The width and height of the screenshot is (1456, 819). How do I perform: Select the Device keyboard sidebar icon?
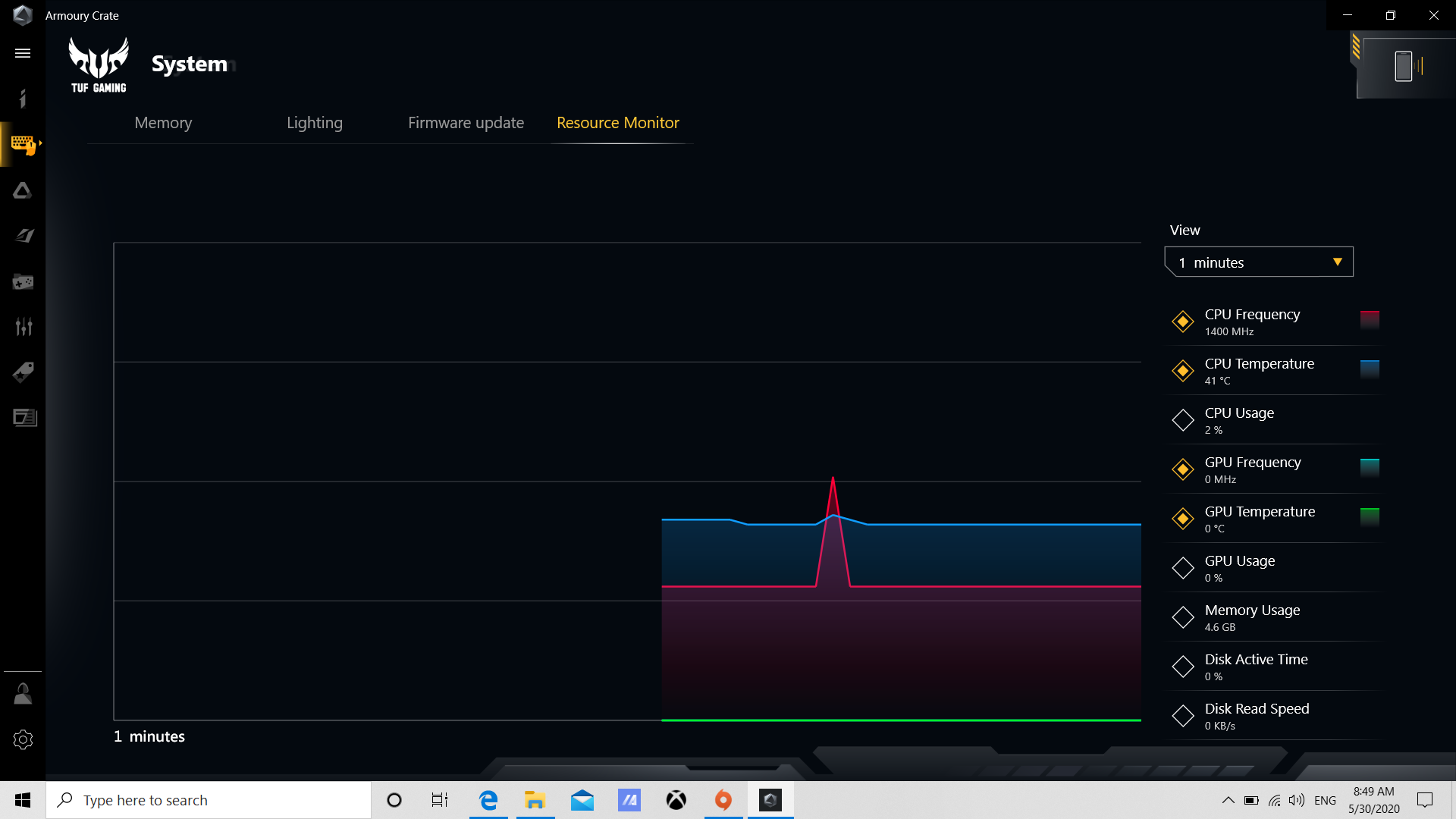[23, 144]
